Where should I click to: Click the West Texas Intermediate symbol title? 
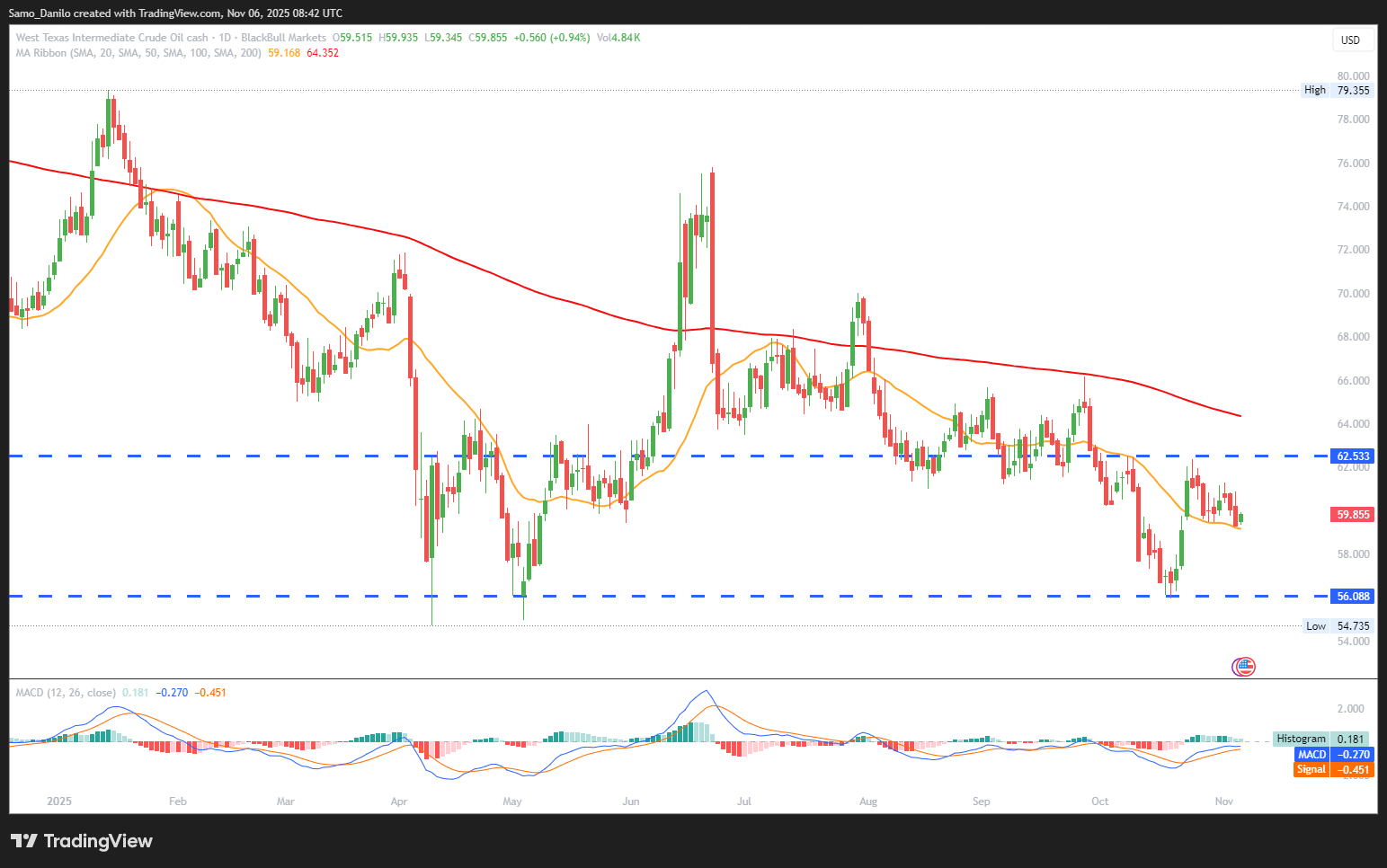tap(111, 38)
